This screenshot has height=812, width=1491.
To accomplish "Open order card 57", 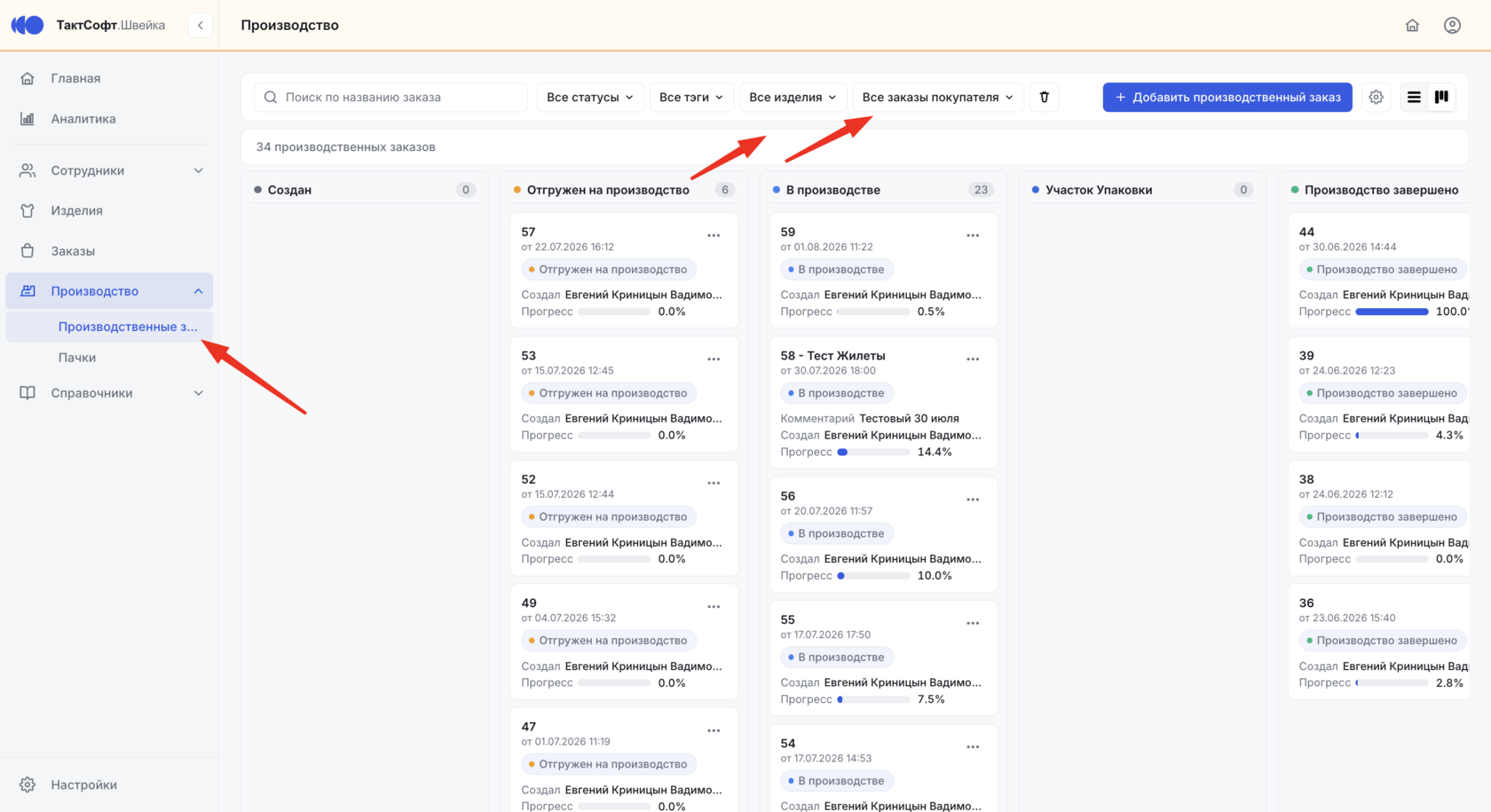I will [624, 271].
